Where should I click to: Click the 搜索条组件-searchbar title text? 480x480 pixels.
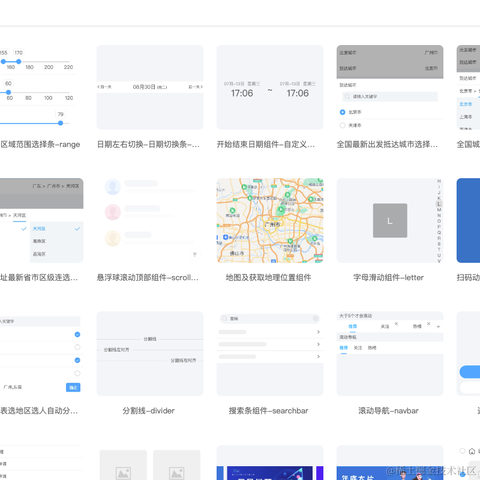[268, 411]
